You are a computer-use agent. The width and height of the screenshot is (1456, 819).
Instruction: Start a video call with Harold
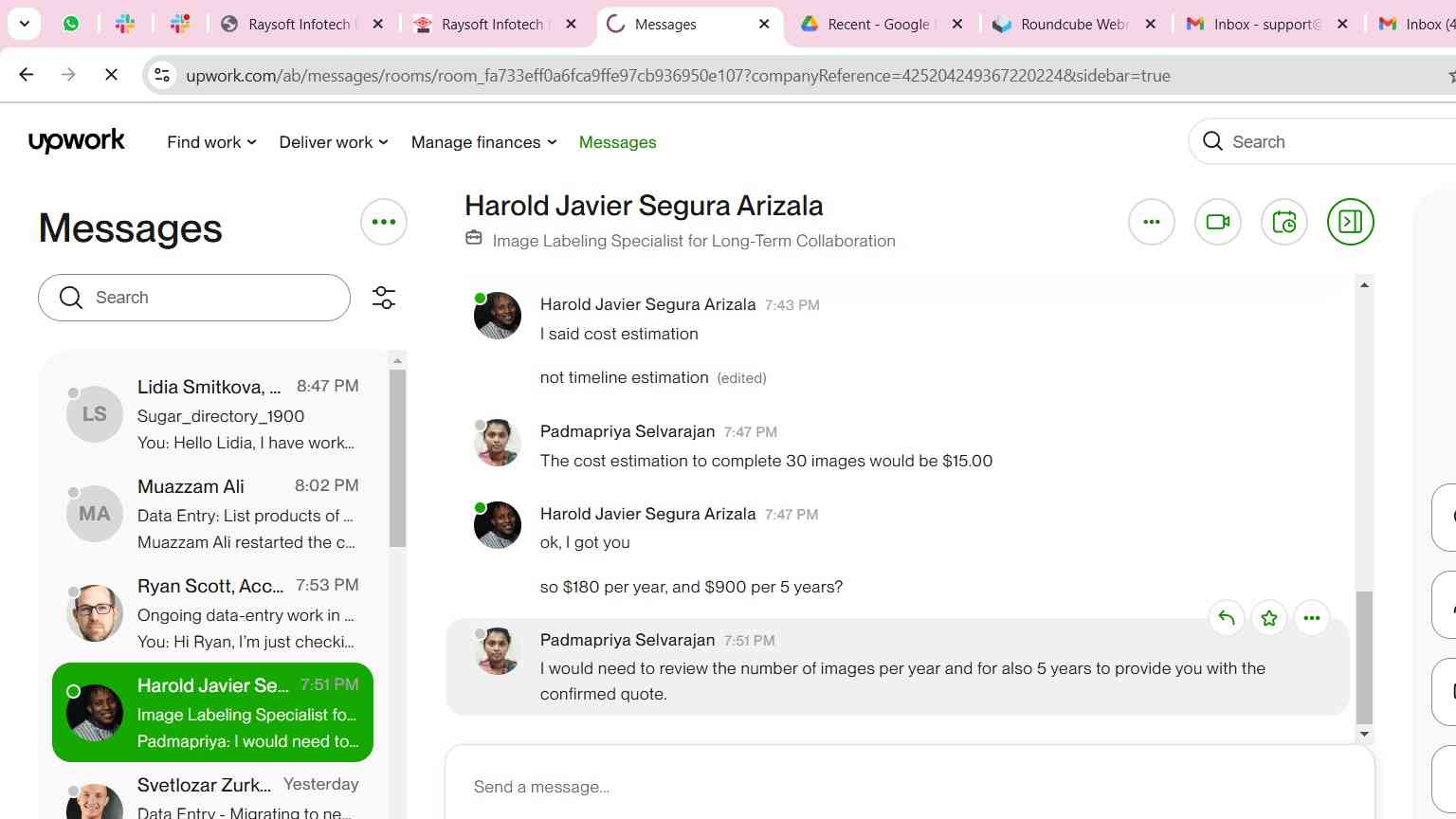[1218, 222]
